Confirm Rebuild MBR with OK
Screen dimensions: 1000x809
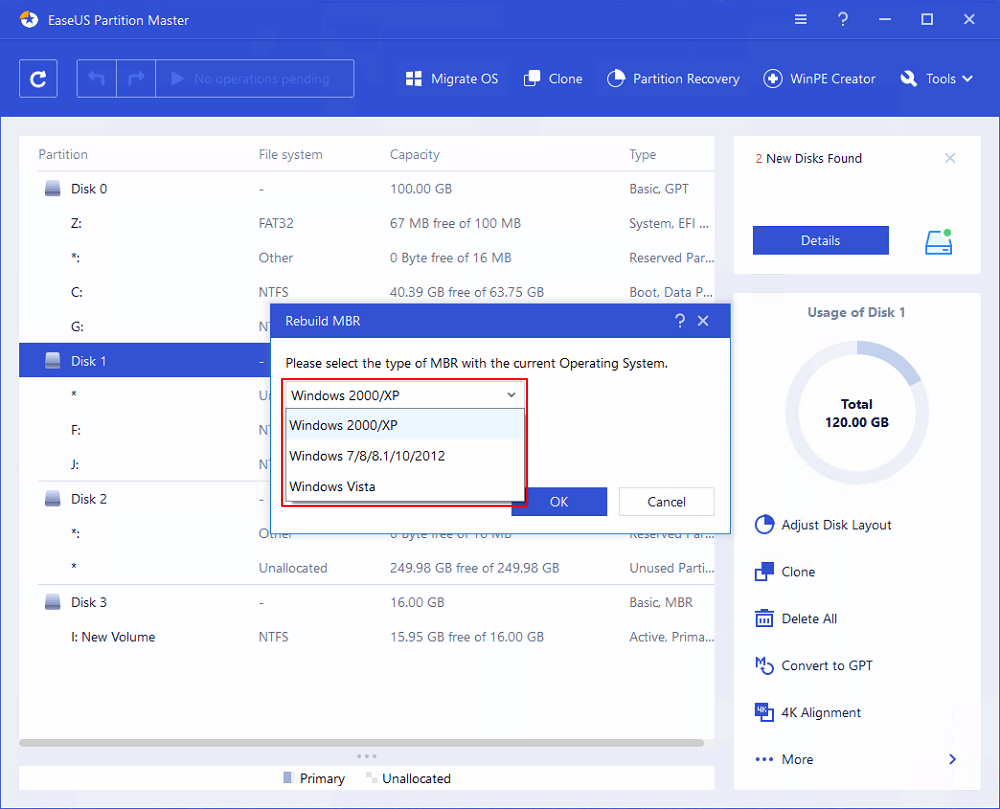coord(559,502)
